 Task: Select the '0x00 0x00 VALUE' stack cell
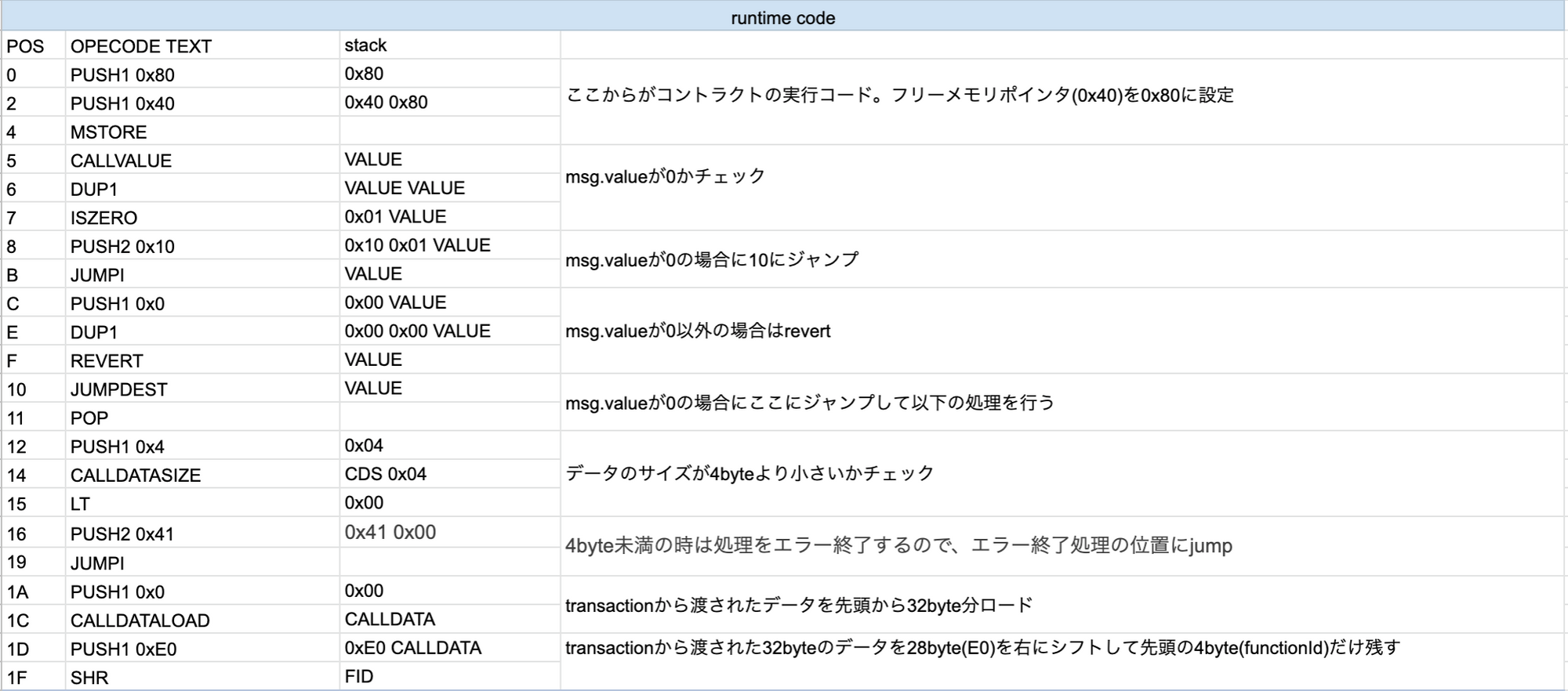click(x=450, y=331)
